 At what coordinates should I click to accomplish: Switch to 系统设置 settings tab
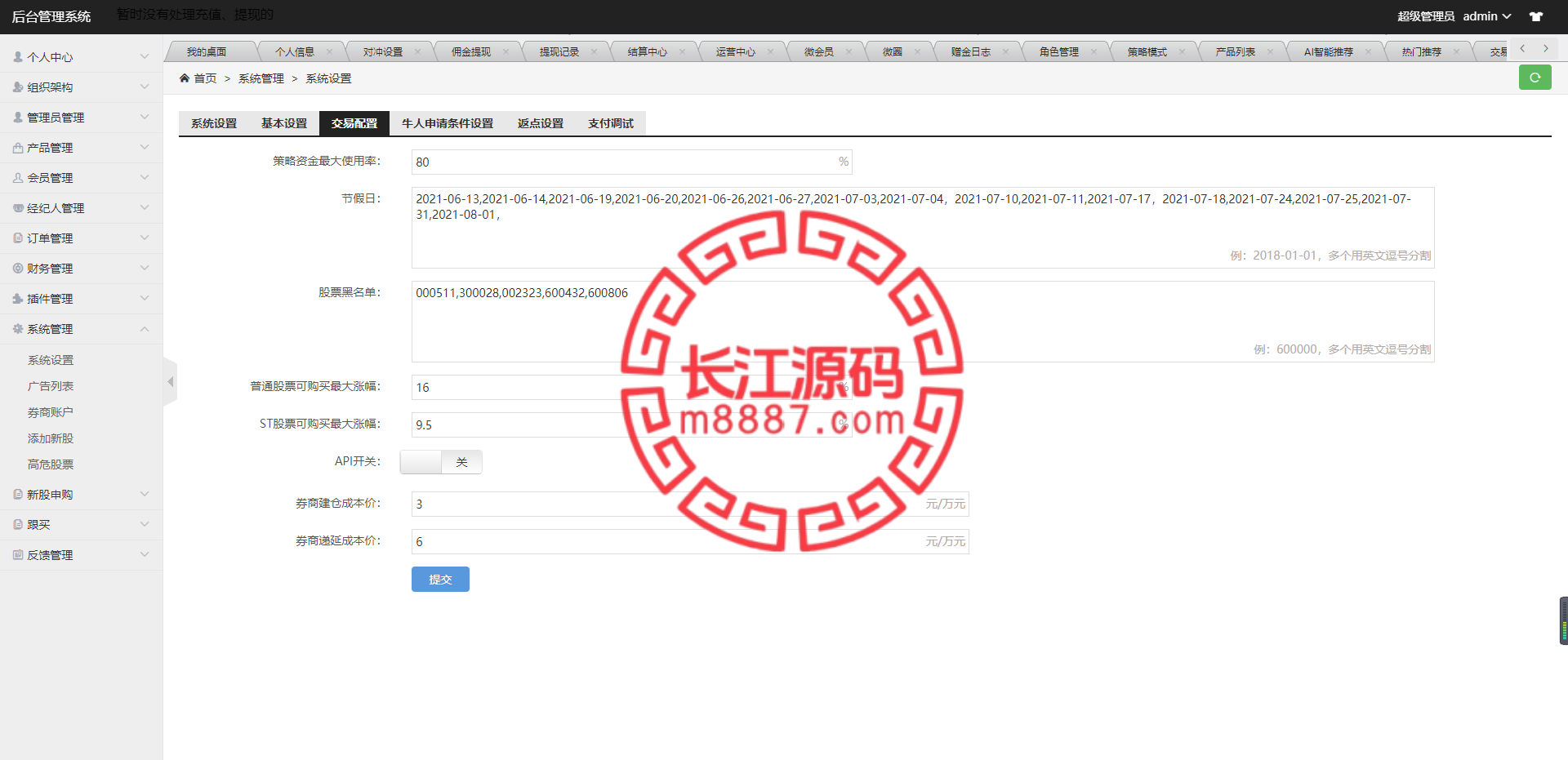pos(214,123)
